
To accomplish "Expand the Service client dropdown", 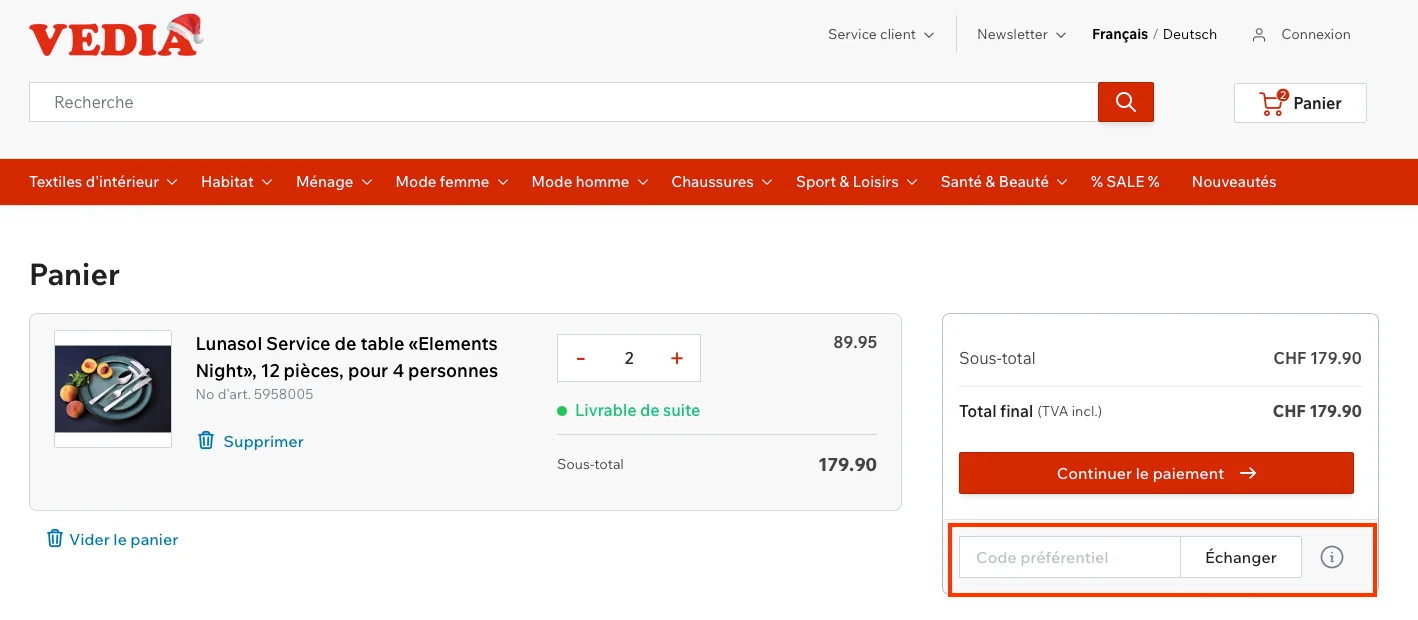I will 879,34.
